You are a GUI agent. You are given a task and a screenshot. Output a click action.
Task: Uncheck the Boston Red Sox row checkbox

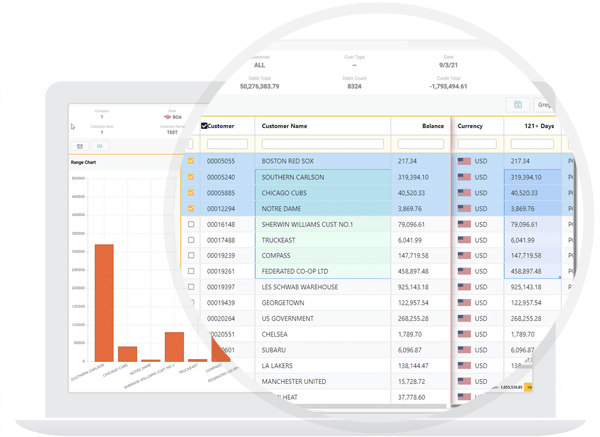pyautogui.click(x=191, y=161)
